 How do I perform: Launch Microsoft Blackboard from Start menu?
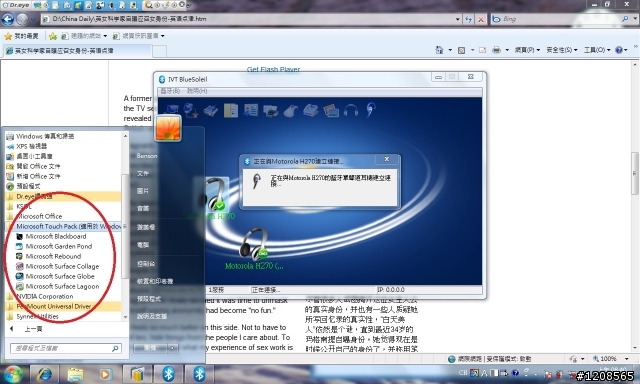56,236
